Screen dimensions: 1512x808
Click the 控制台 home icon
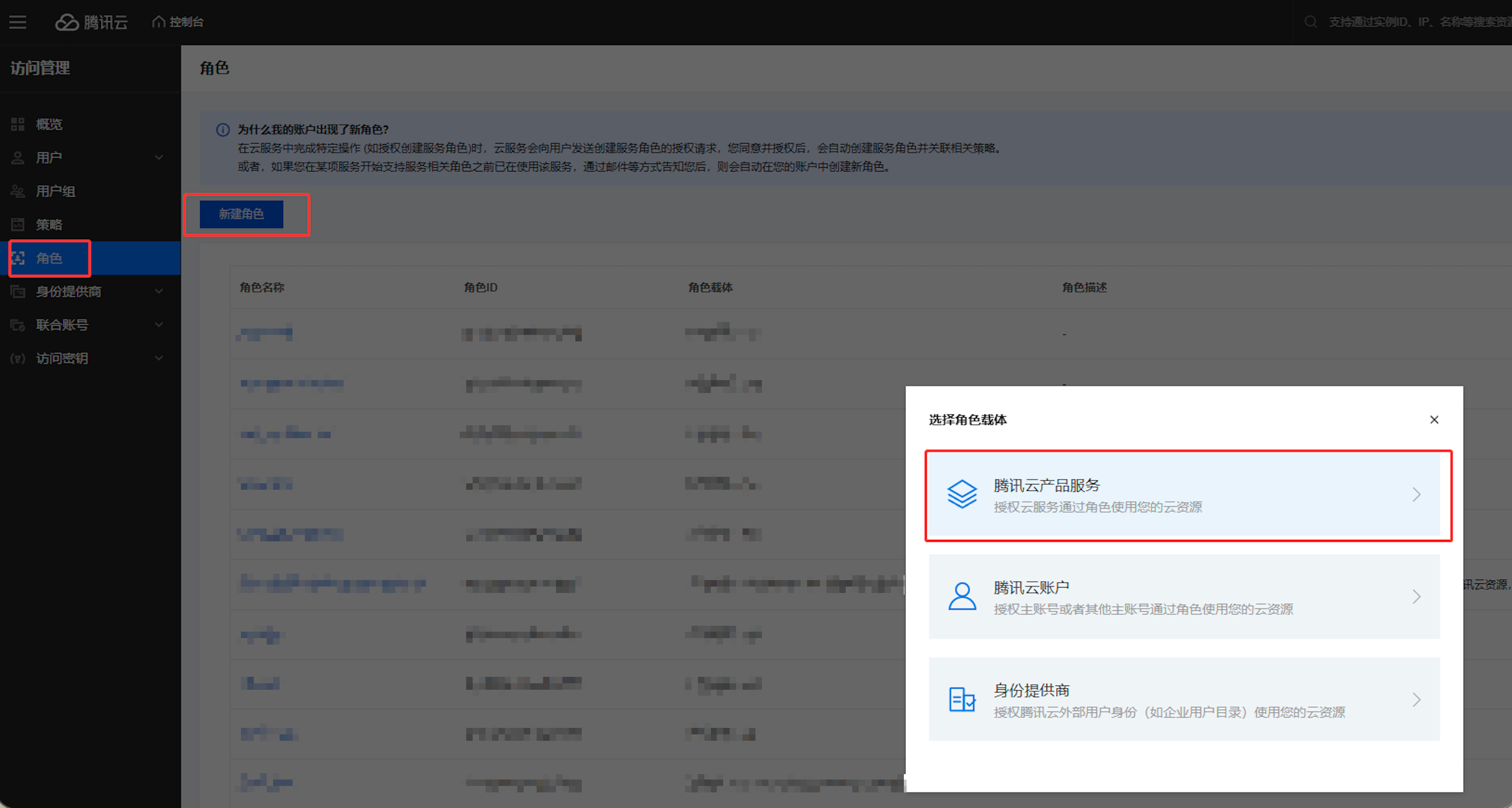coord(159,22)
